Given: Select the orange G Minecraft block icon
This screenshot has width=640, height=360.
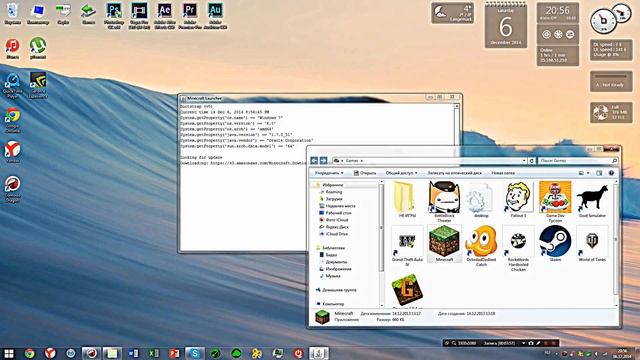Looking at the screenshot, I should (x=407, y=290).
